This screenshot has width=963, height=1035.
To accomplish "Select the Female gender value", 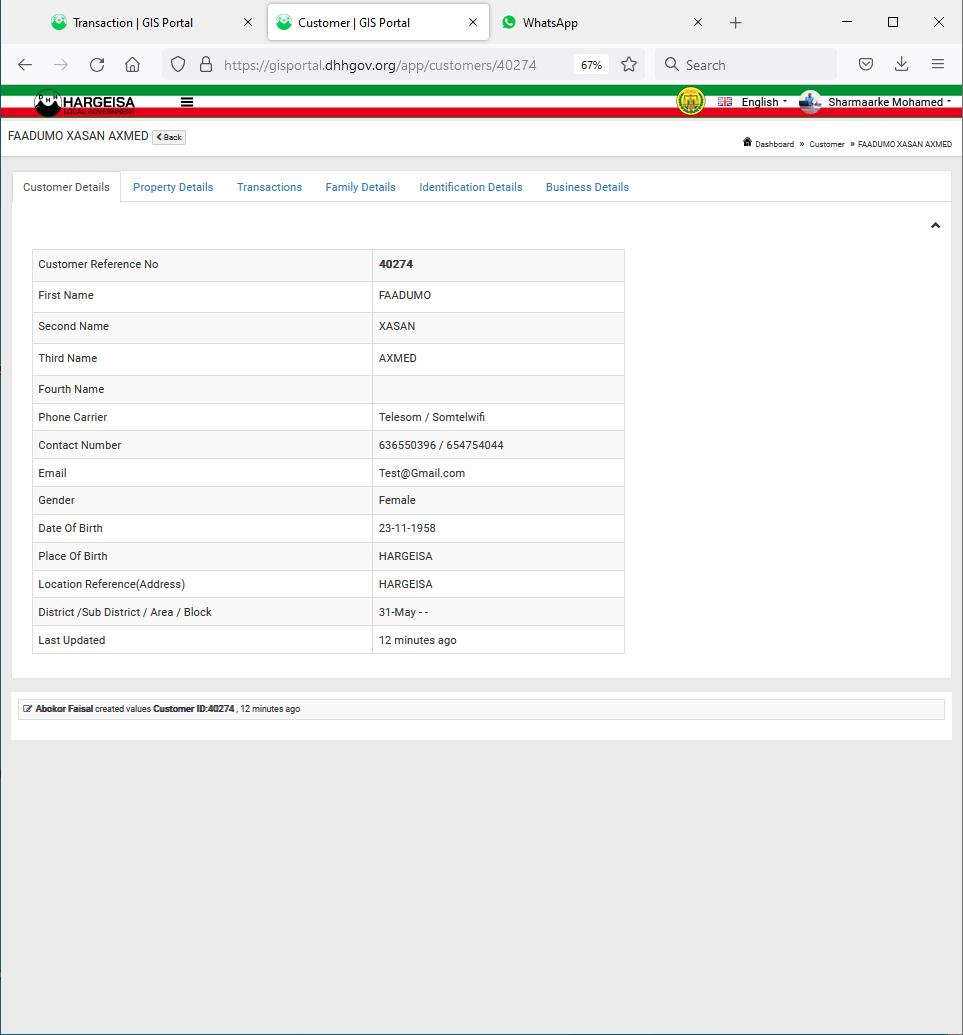I will click(x=397, y=500).
